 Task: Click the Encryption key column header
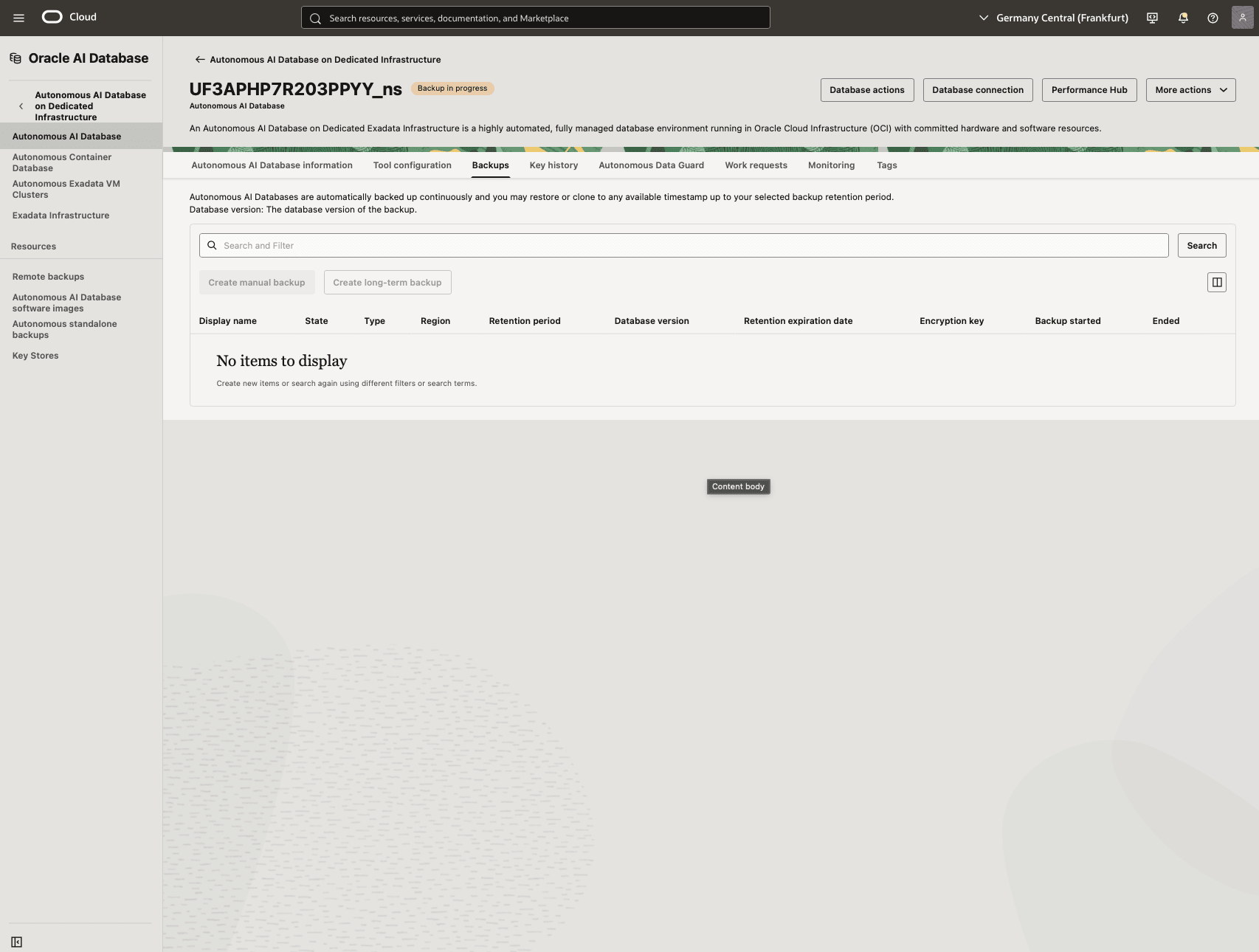[951, 321]
